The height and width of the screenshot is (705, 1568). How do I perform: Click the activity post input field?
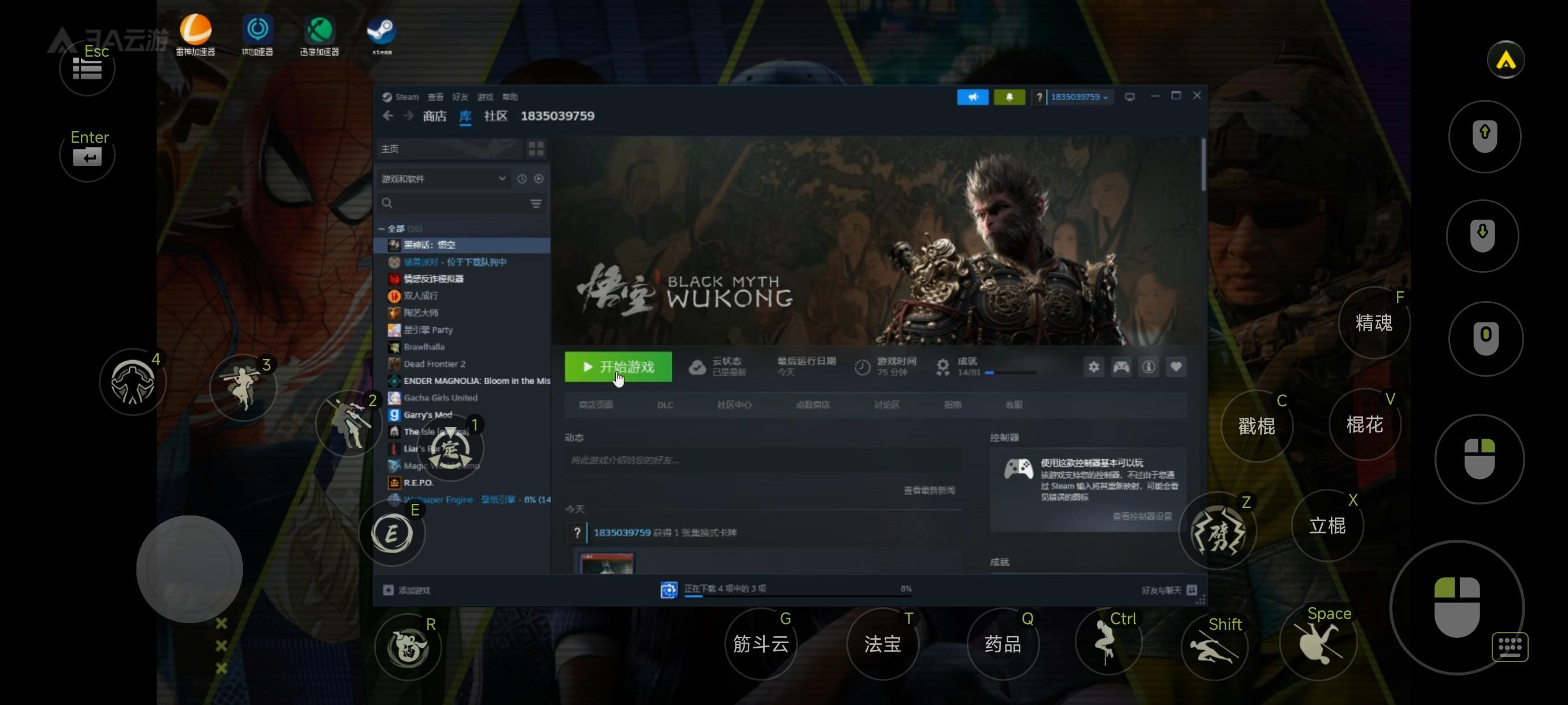tap(763, 461)
